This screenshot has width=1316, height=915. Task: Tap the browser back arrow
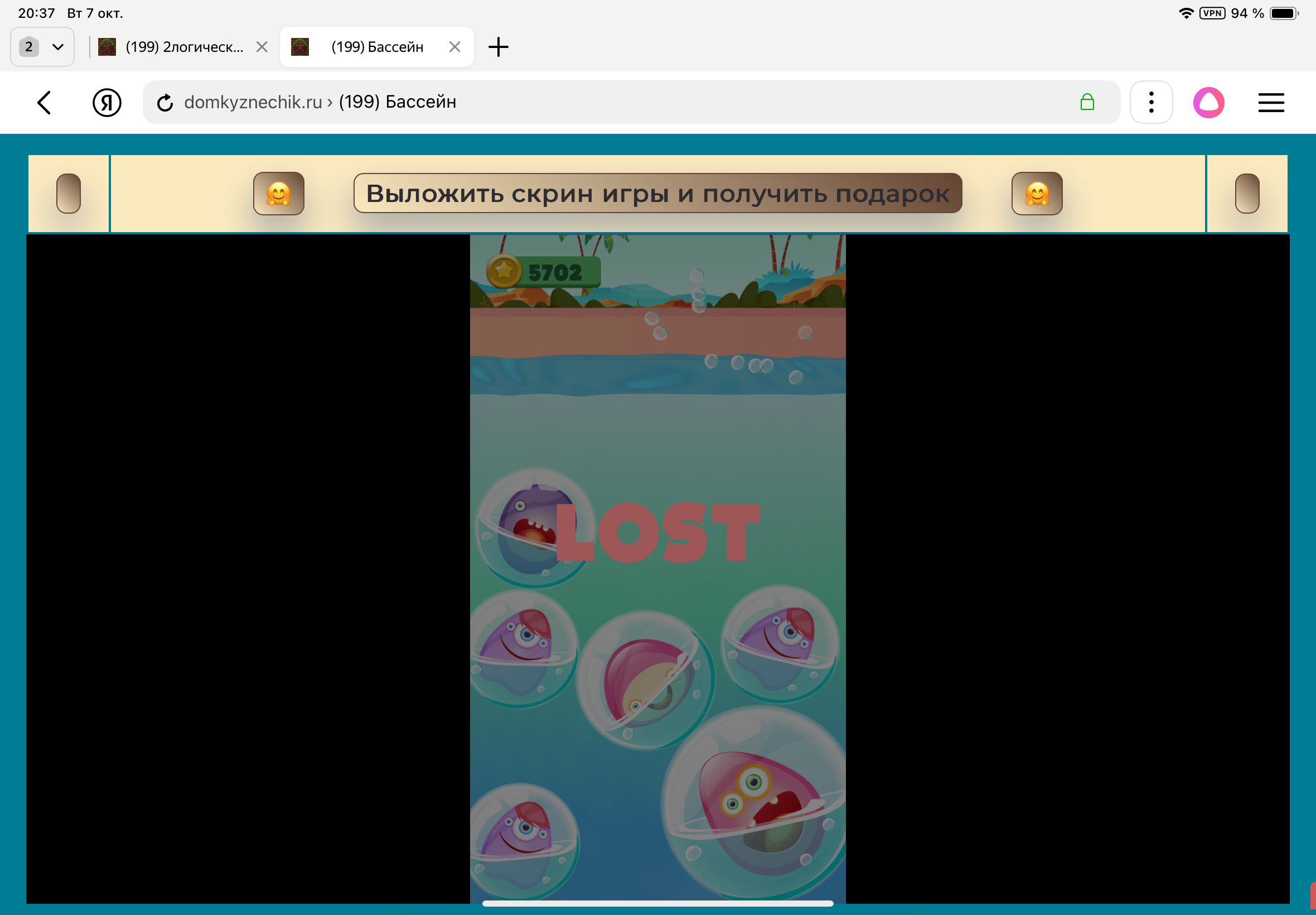point(45,103)
